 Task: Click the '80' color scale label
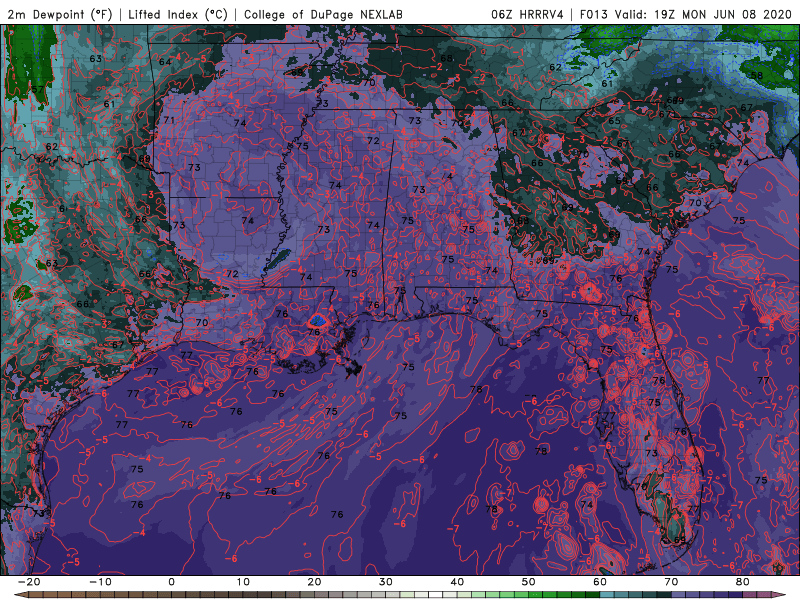(x=743, y=582)
